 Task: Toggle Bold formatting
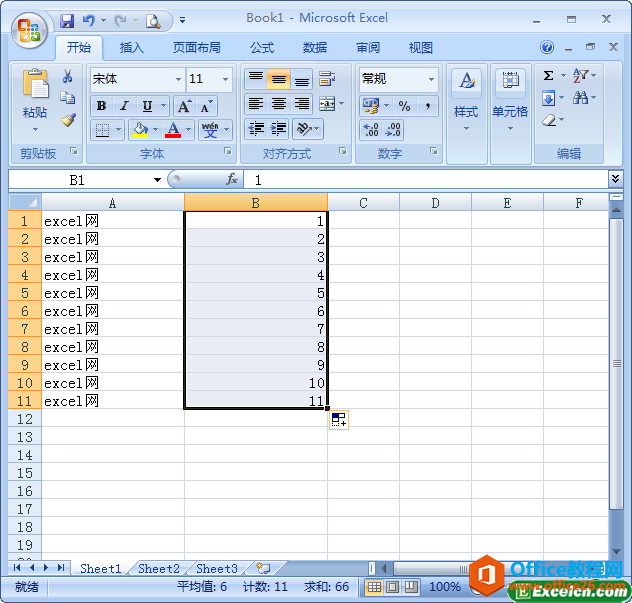click(101, 106)
